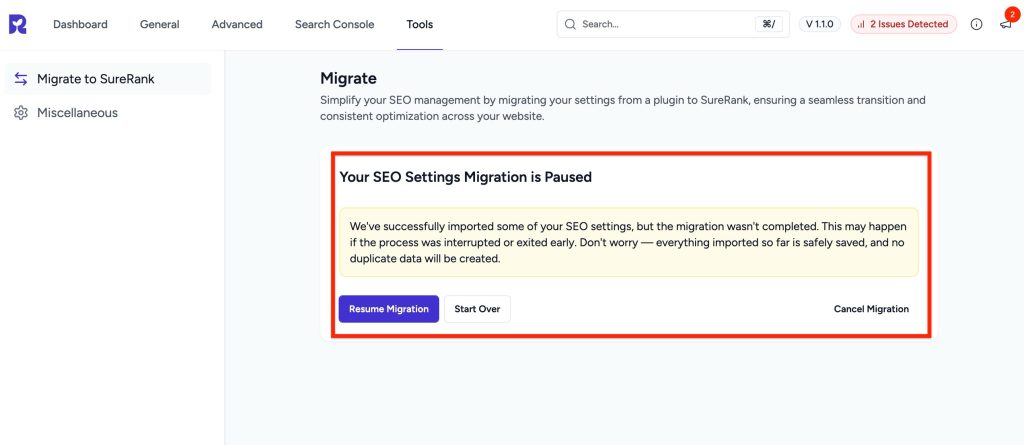Select the Tools tab

coord(419,24)
